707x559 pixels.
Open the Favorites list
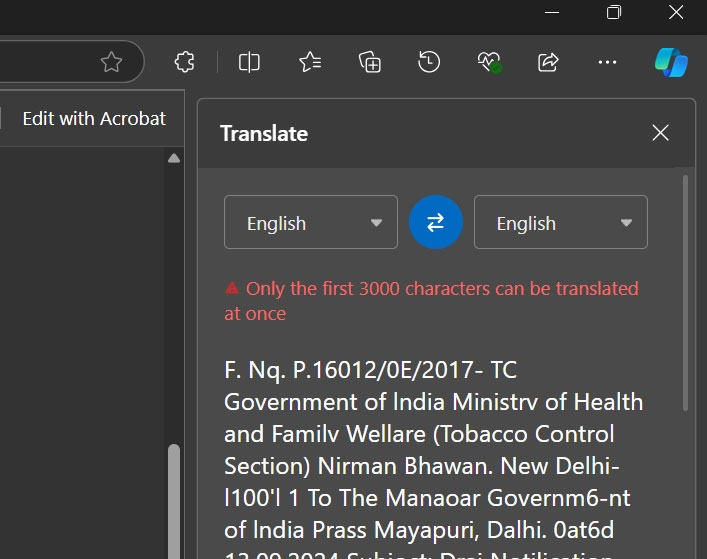pos(310,62)
